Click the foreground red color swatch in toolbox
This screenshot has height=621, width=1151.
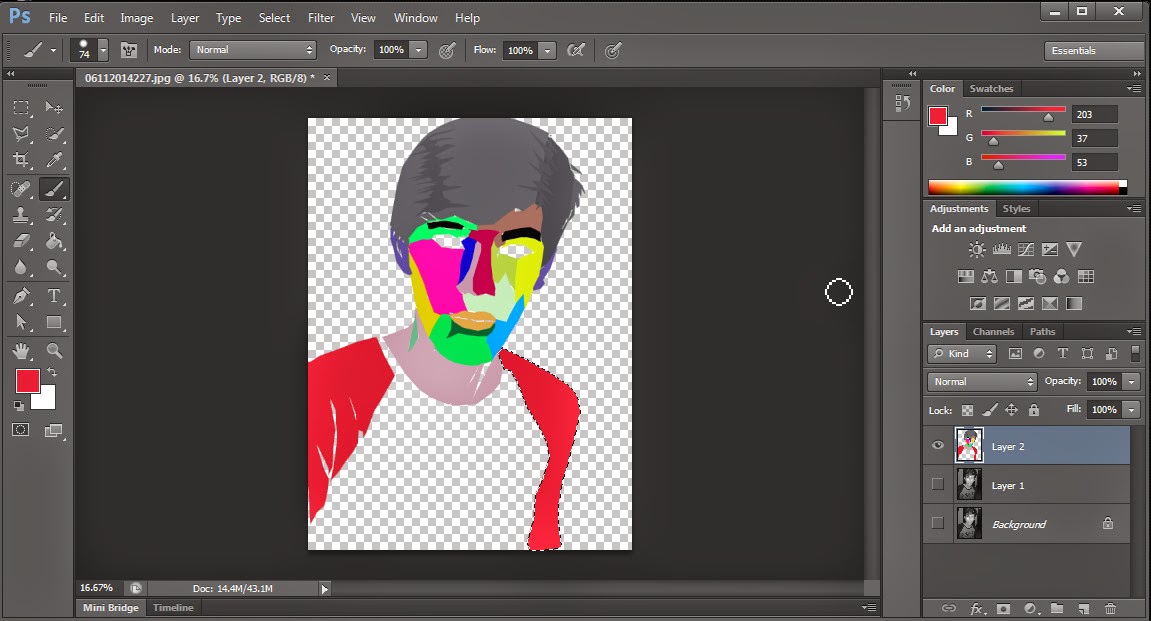(x=28, y=381)
